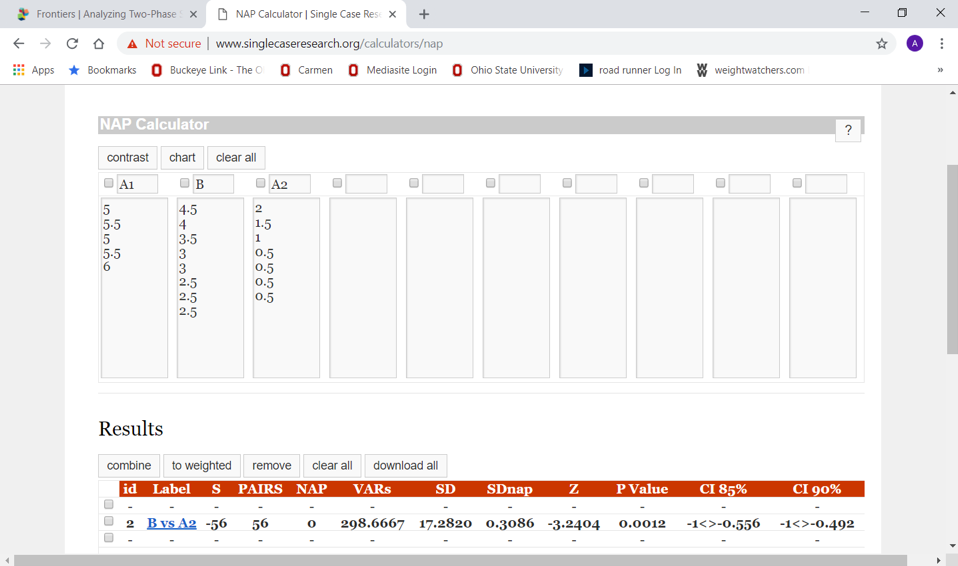The width and height of the screenshot is (958, 566).
Task: Check the last column's checkbox
Action: pyautogui.click(x=797, y=183)
